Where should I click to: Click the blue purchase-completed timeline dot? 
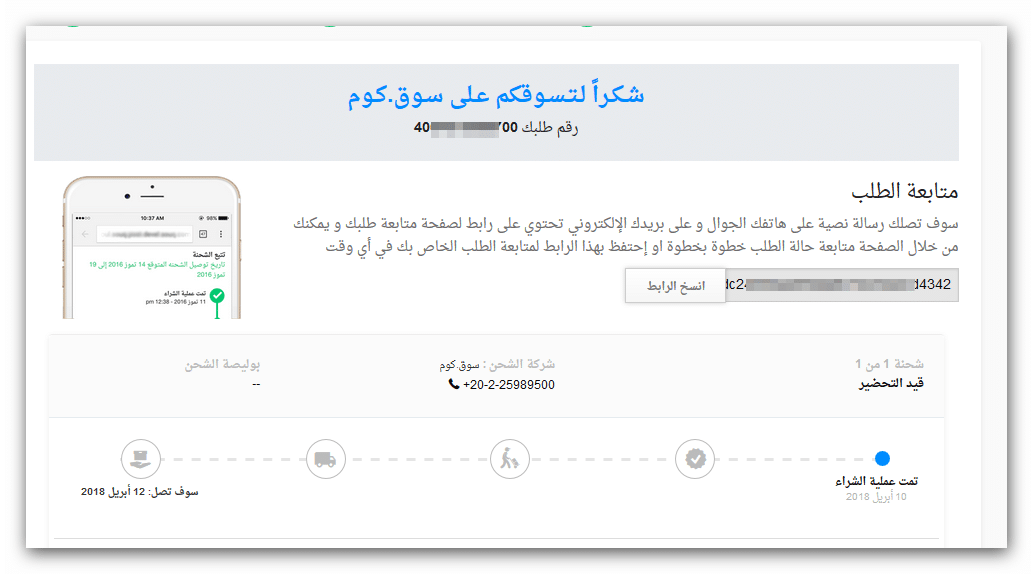tap(882, 458)
